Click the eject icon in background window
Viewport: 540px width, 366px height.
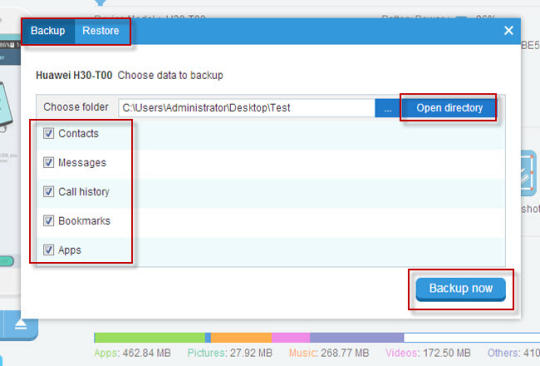(21, 324)
